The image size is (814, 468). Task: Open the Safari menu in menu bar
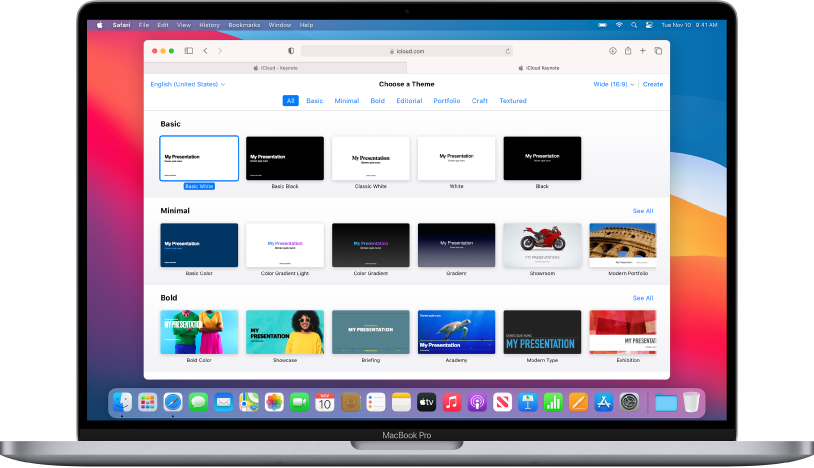121,25
